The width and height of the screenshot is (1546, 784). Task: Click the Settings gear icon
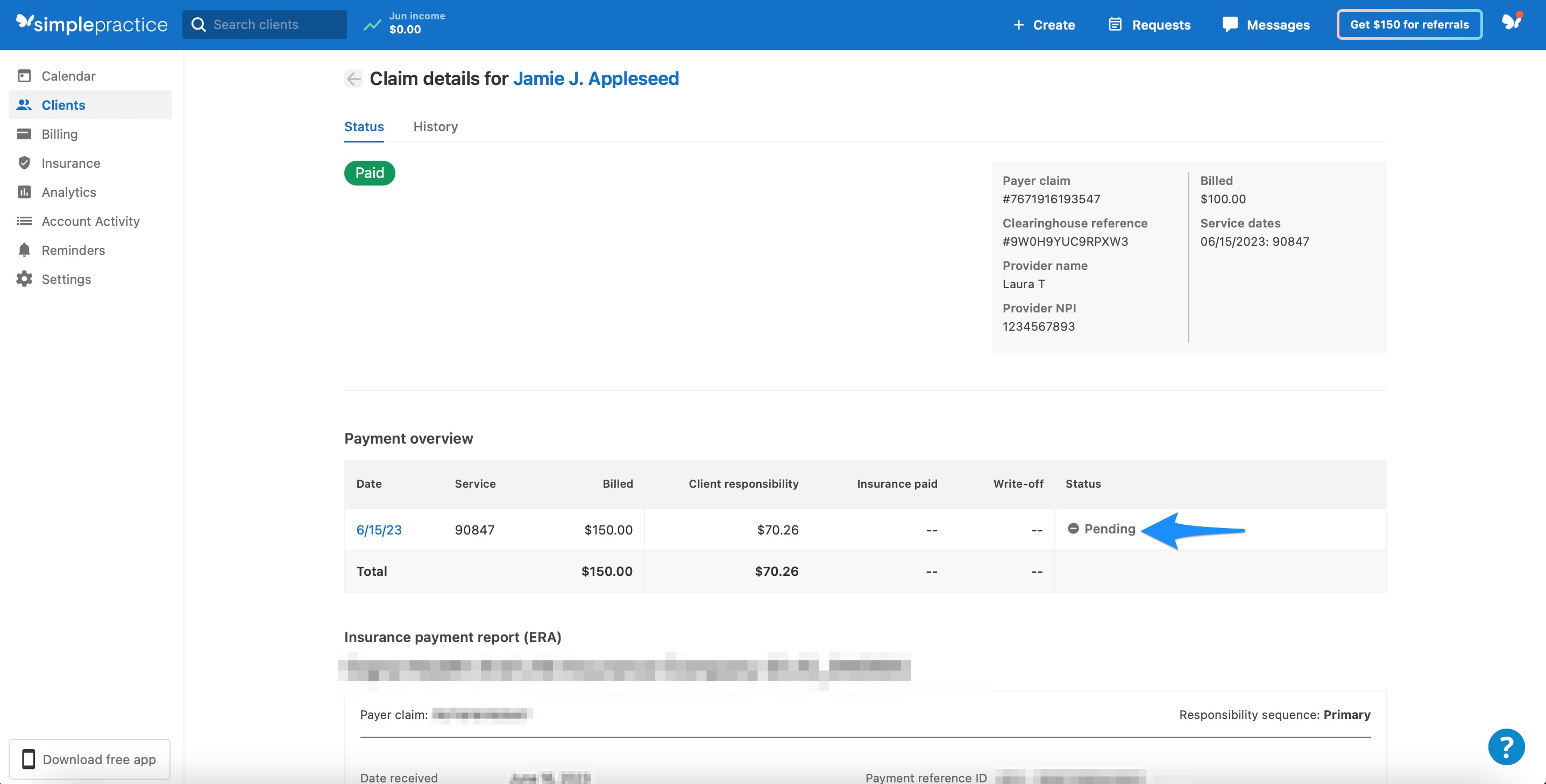click(x=24, y=279)
